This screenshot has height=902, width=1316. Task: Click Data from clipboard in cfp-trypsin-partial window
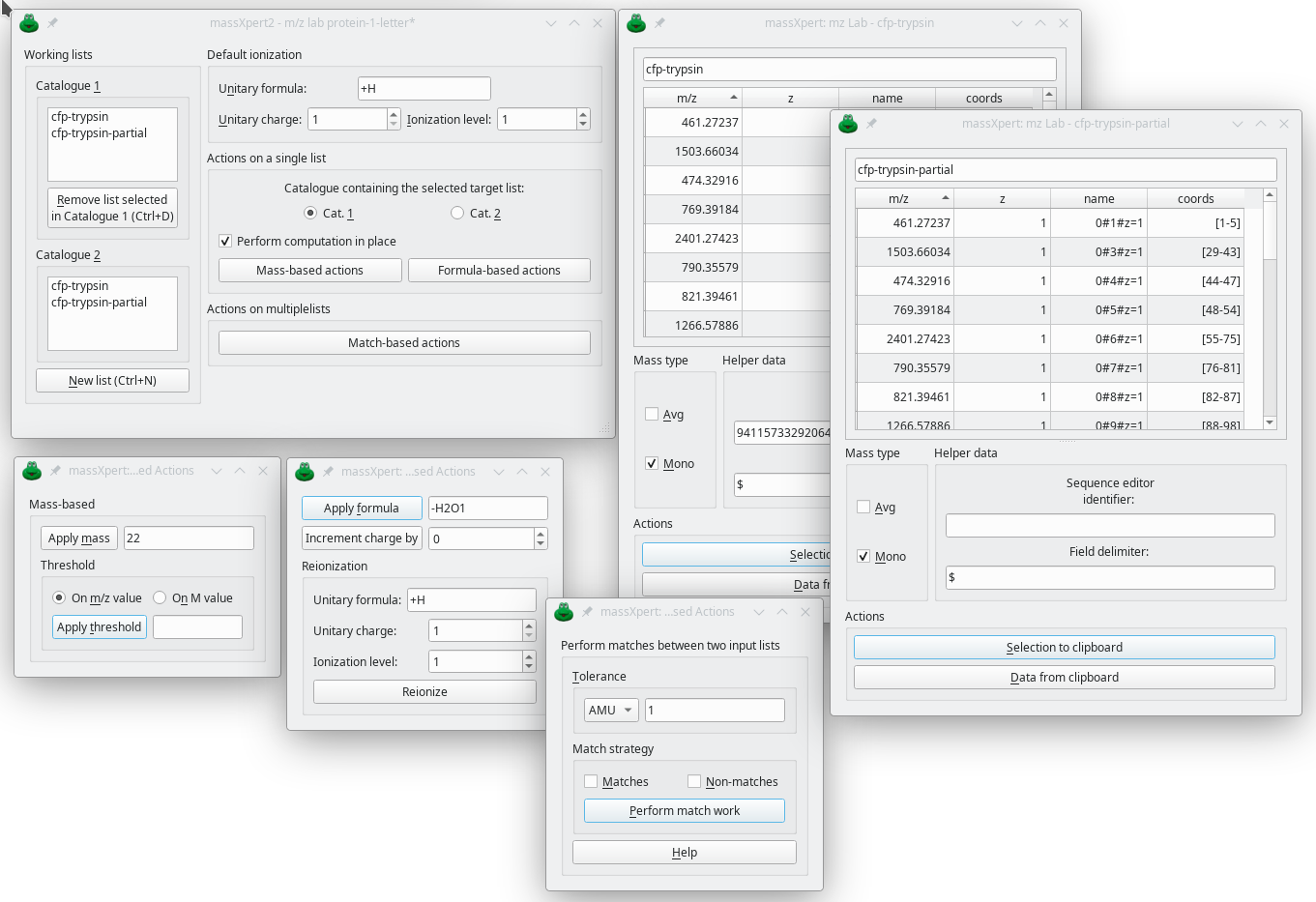pos(1064,677)
